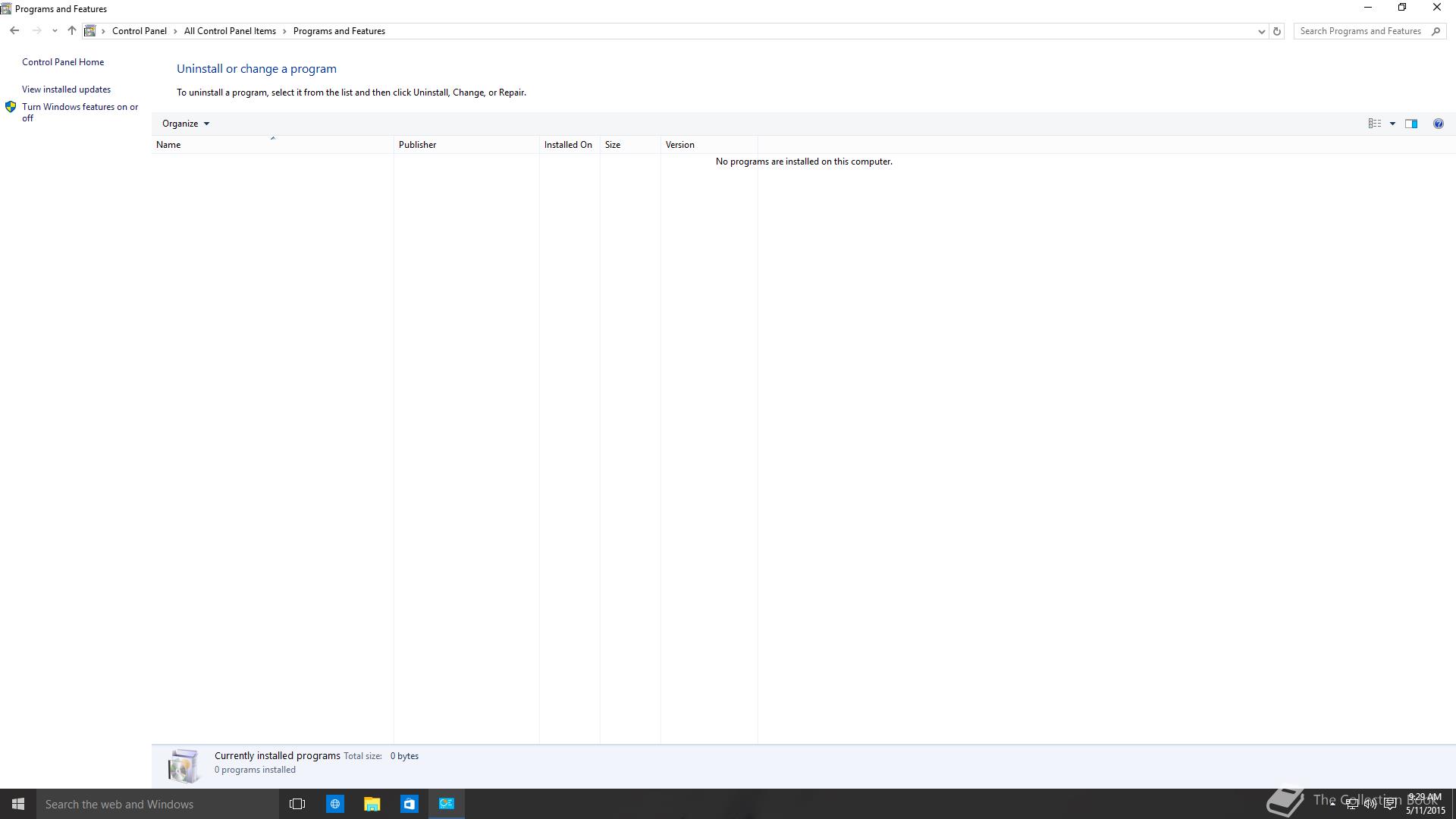Open the Organize dropdown menu
This screenshot has width=1456, height=819.
[x=185, y=124]
